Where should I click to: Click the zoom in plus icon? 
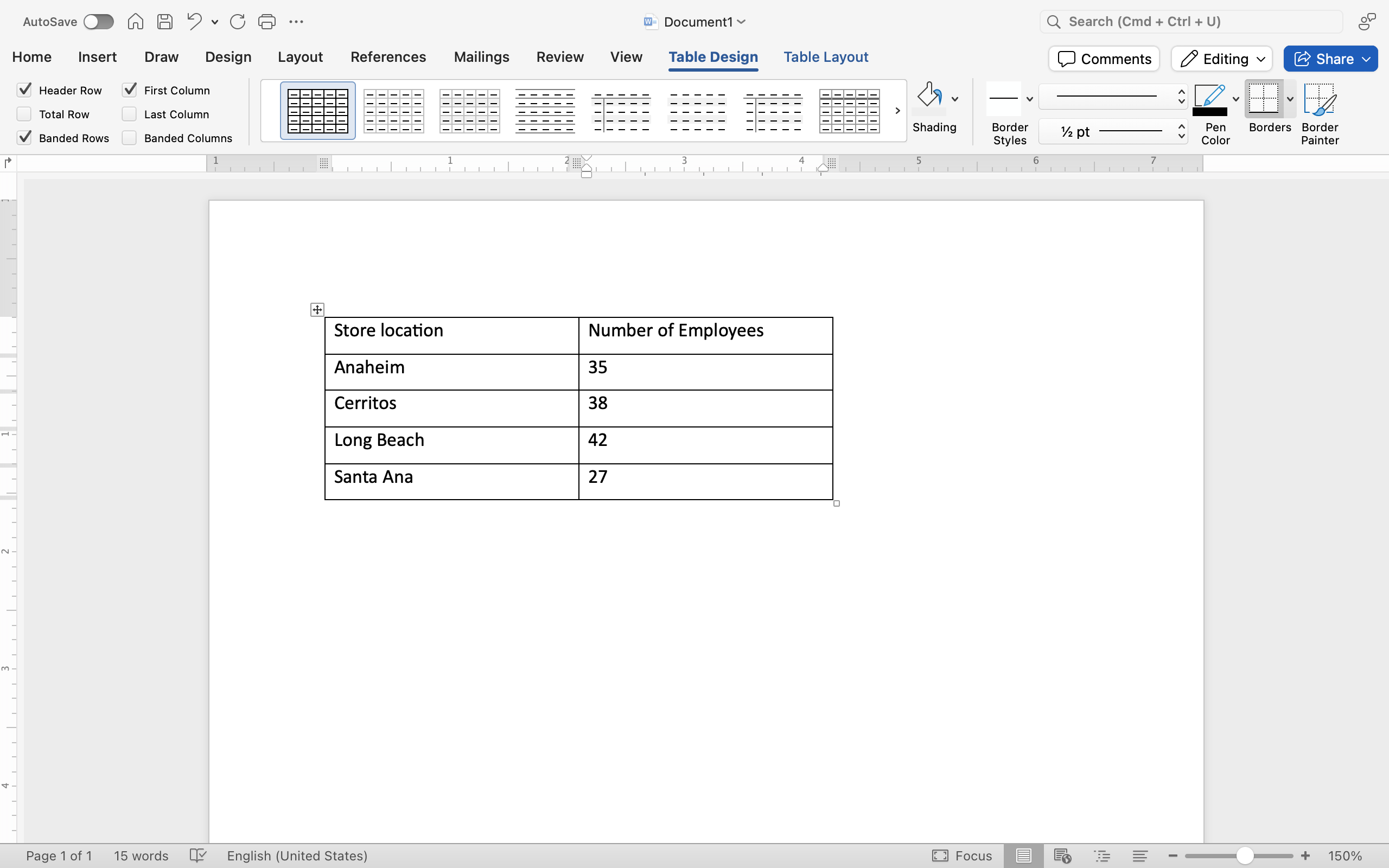pos(1305,856)
